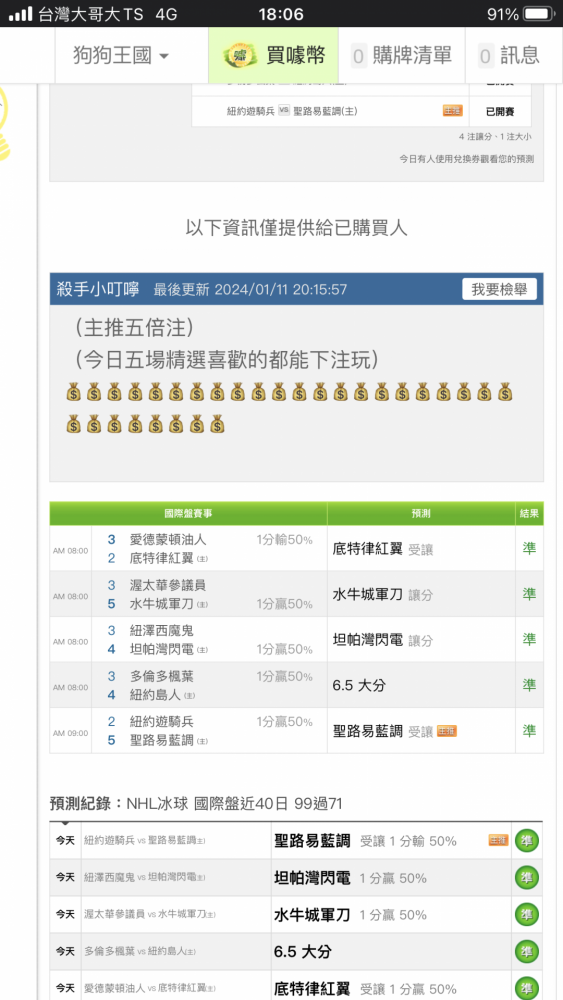563x1000 pixels.
Task: Click the 我要檢舉 report button
Action: [x=499, y=290]
